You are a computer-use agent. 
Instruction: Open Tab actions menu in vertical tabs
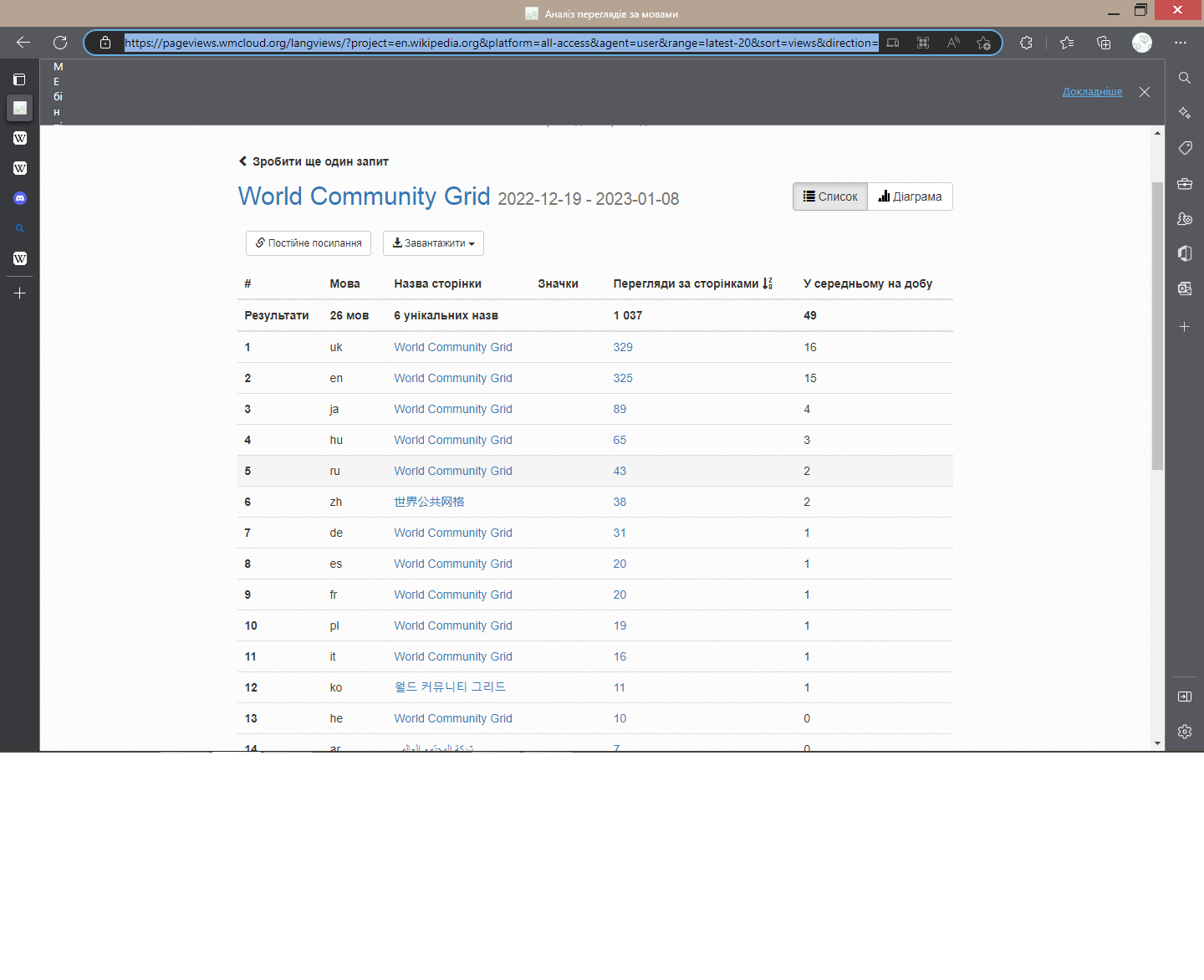pyautogui.click(x=19, y=79)
